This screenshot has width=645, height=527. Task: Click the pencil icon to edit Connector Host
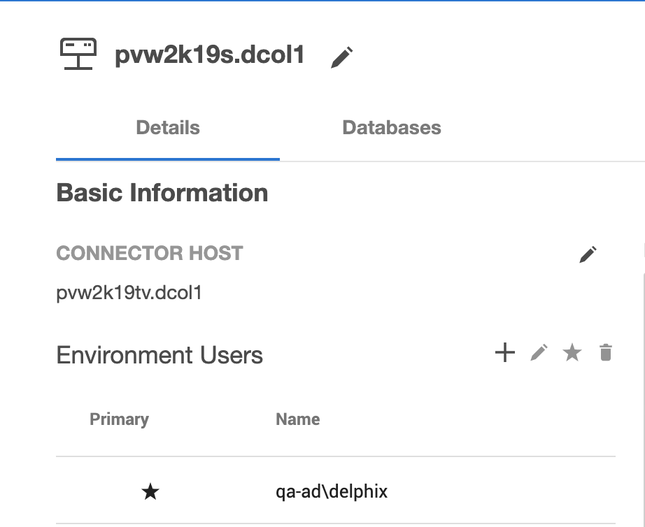588,254
